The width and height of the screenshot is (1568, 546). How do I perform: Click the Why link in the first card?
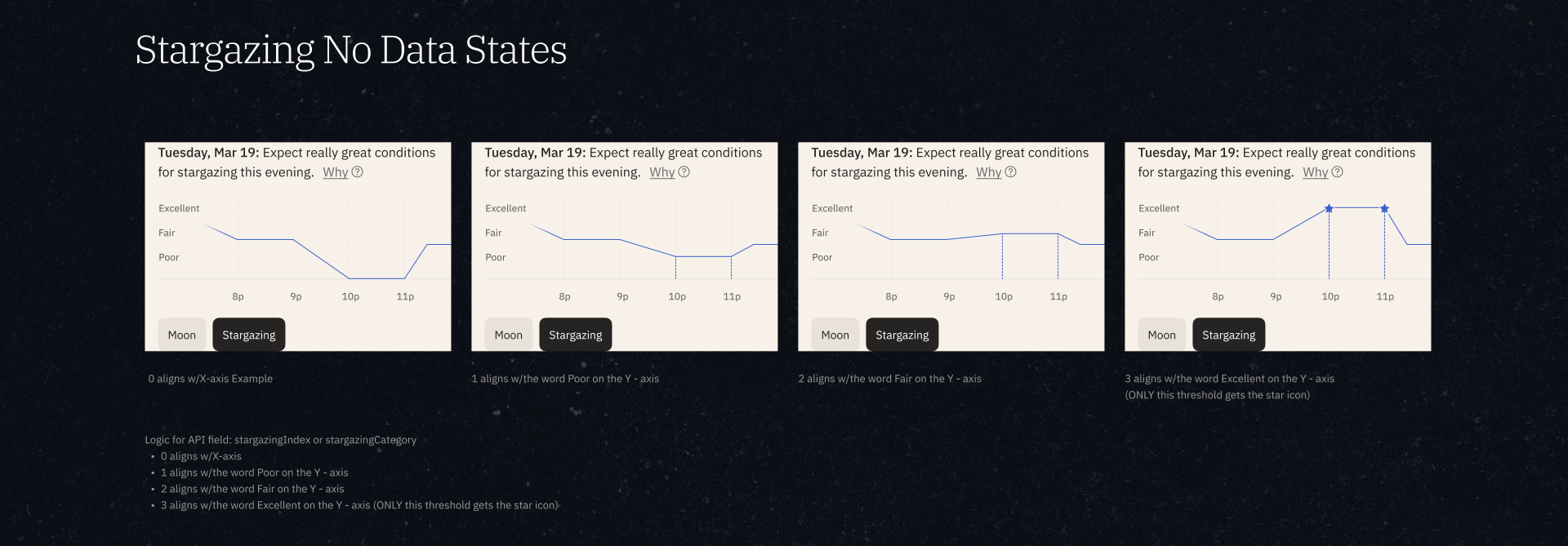tap(335, 172)
